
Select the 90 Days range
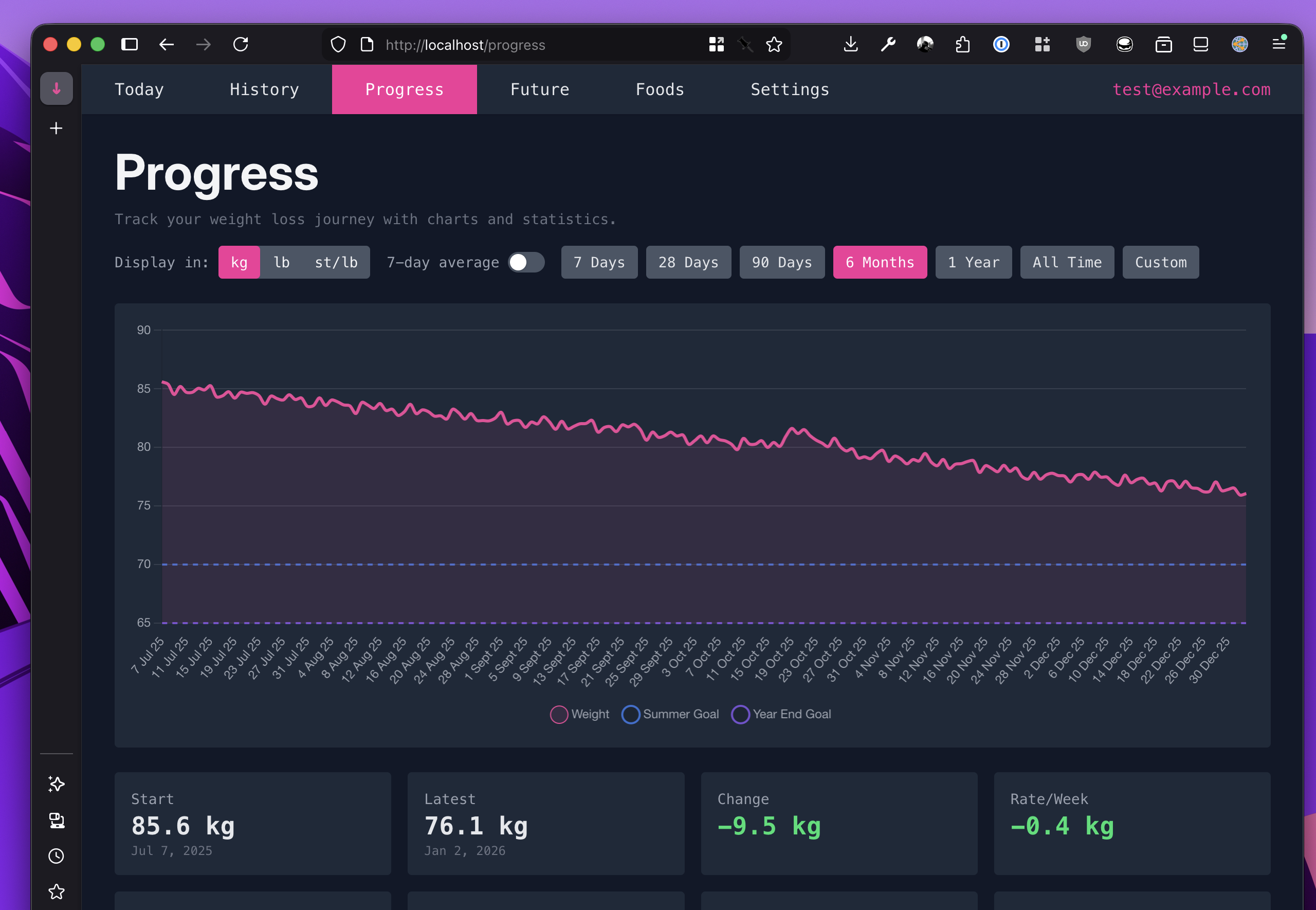[782, 262]
